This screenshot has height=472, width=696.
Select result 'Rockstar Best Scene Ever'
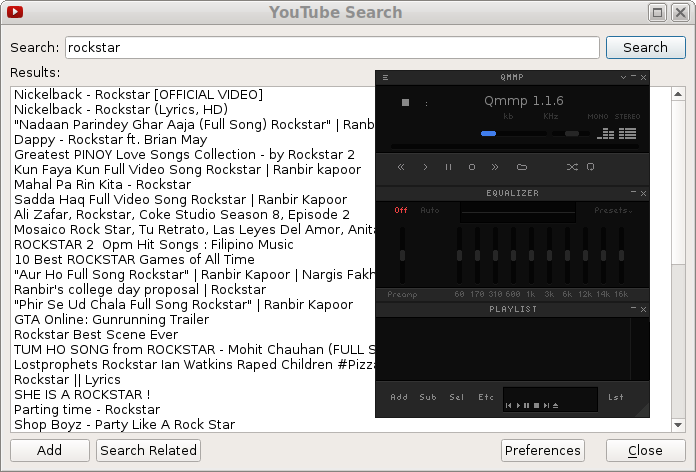[96, 334]
